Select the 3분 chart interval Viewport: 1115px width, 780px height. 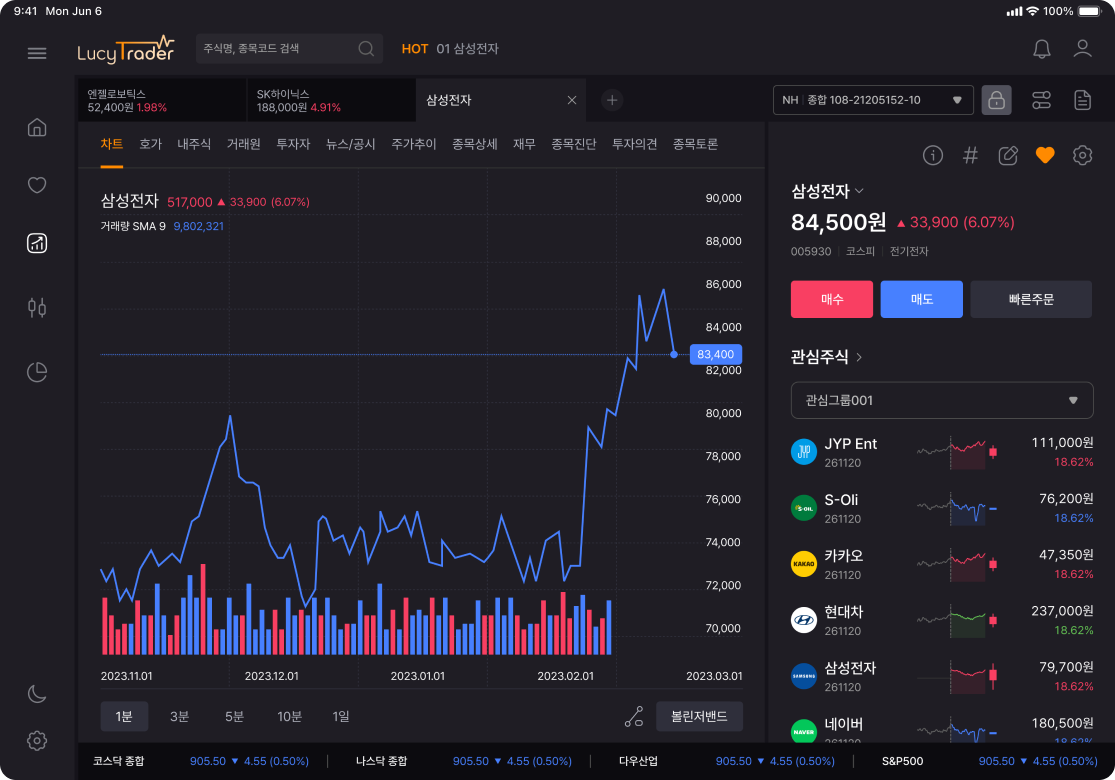[x=179, y=716]
